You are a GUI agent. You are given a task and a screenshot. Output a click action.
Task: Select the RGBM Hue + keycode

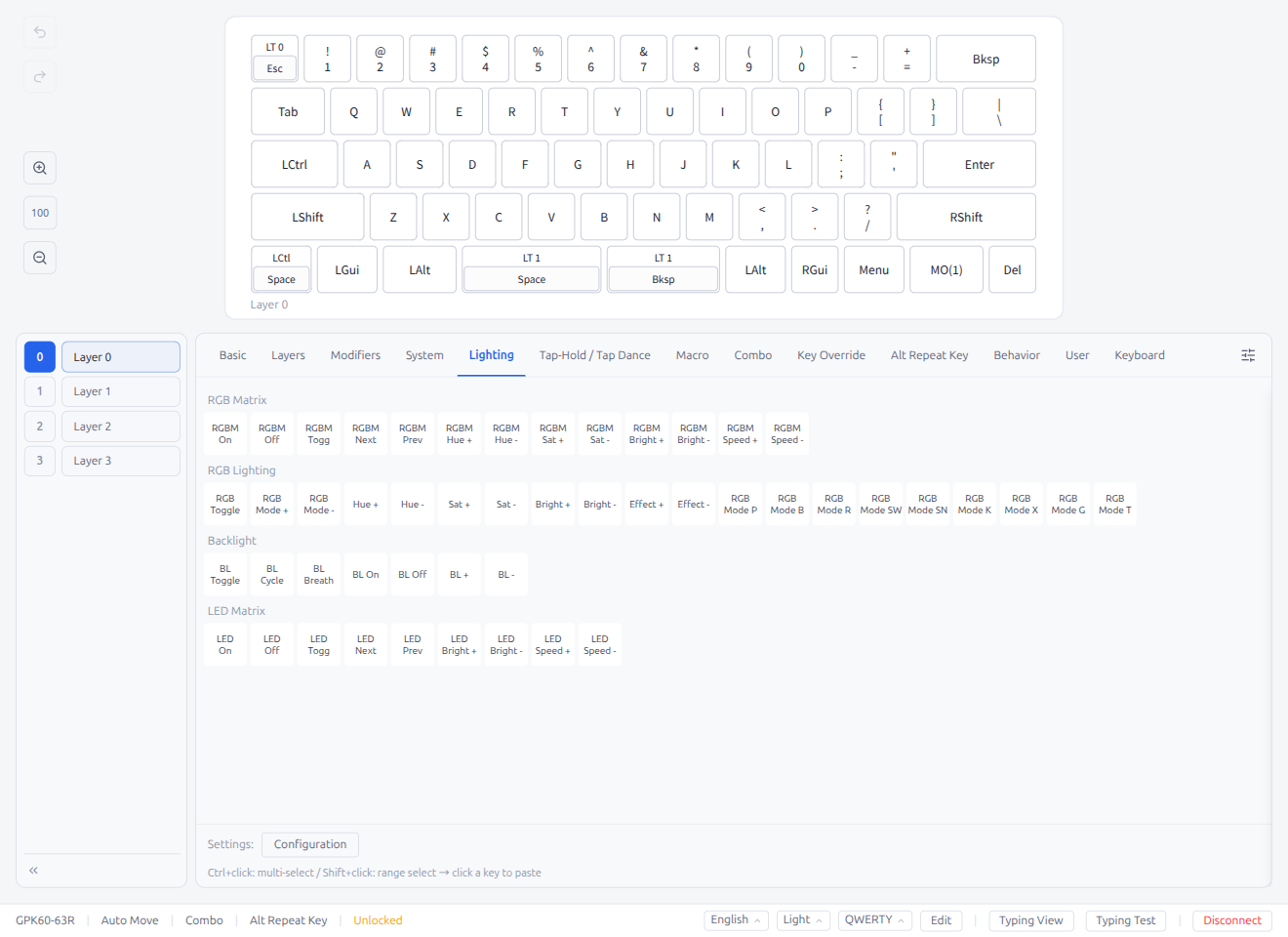coord(460,434)
